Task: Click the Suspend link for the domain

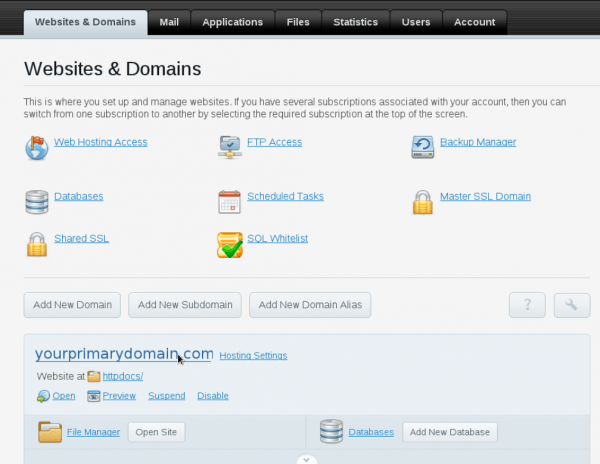Action: [x=166, y=396]
